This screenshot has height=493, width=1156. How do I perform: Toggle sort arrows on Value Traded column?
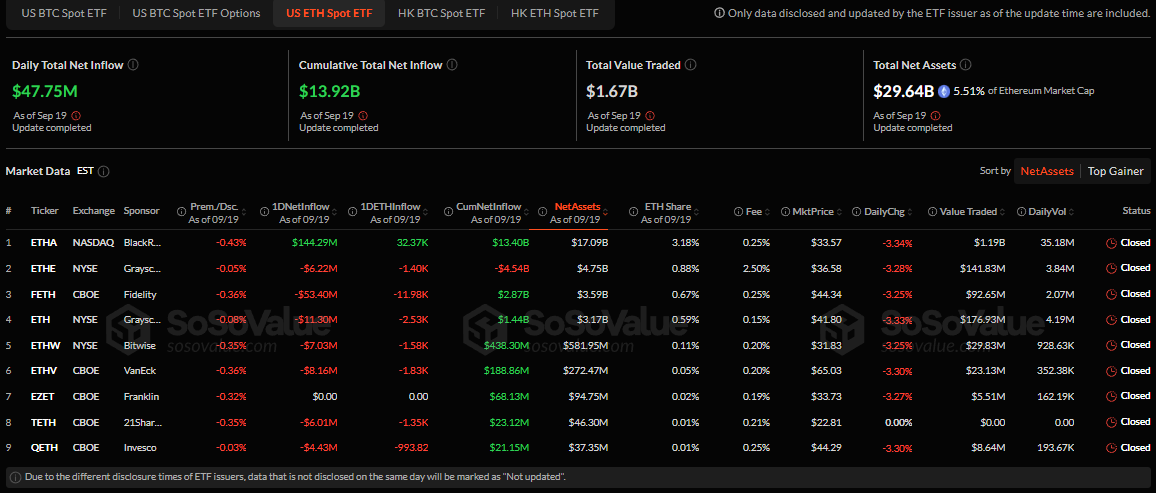1003,211
